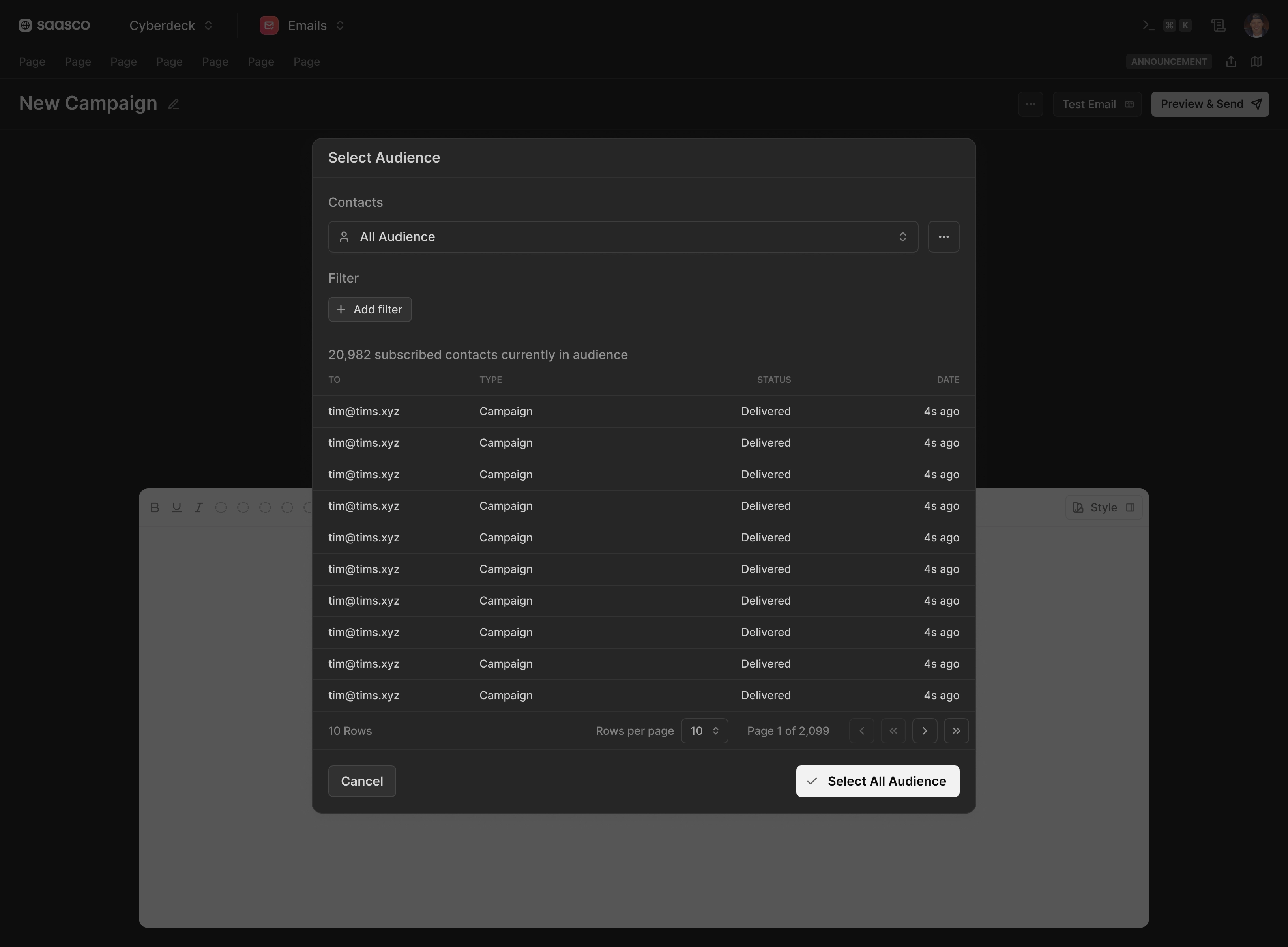Click the New Campaign title
Viewport: 1288px width, 947px height.
click(88, 103)
